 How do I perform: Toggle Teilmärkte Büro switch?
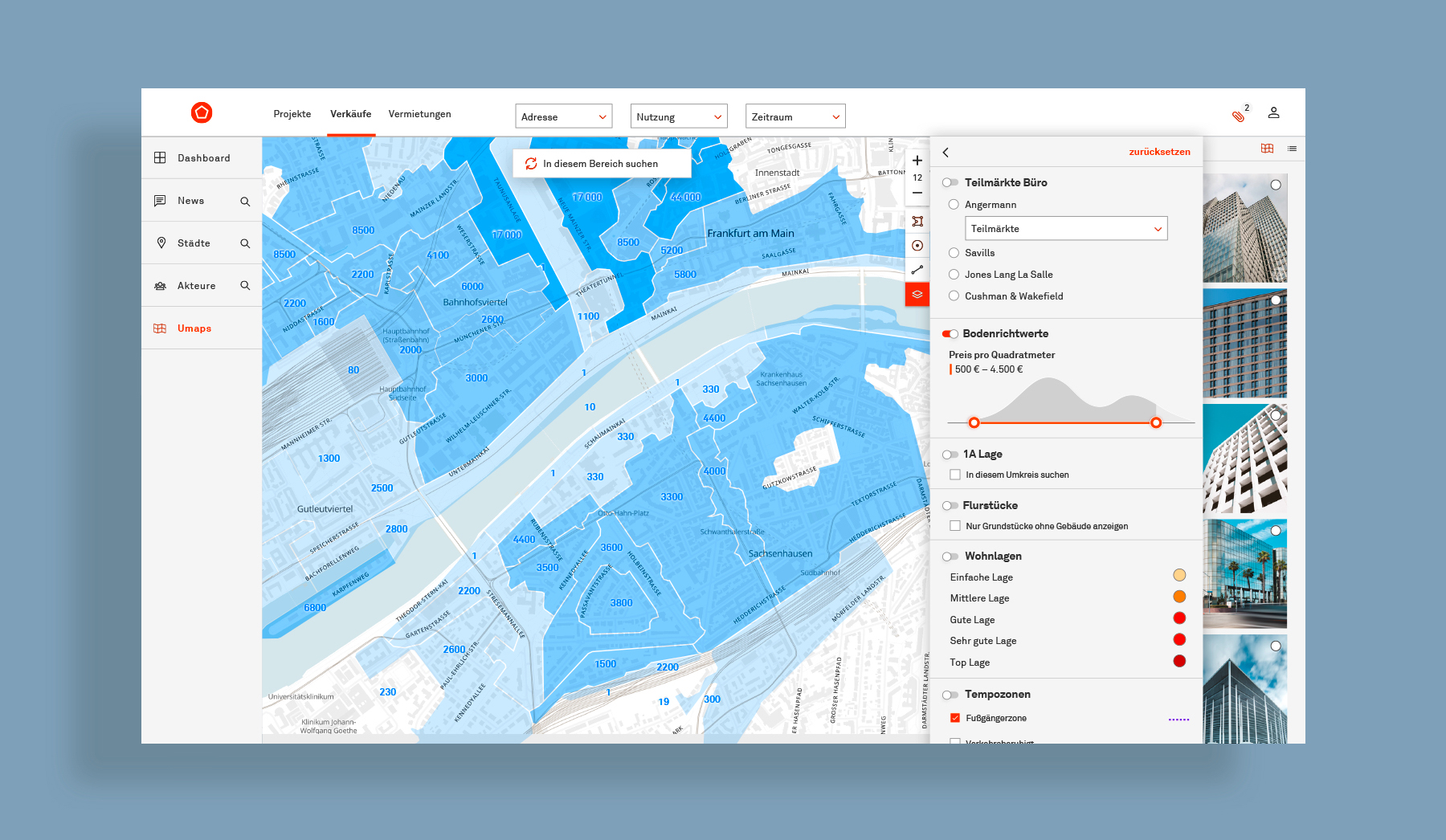[x=950, y=182]
